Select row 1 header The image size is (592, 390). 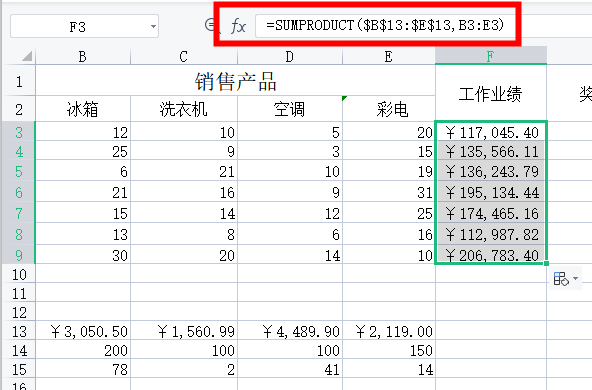coord(19,80)
